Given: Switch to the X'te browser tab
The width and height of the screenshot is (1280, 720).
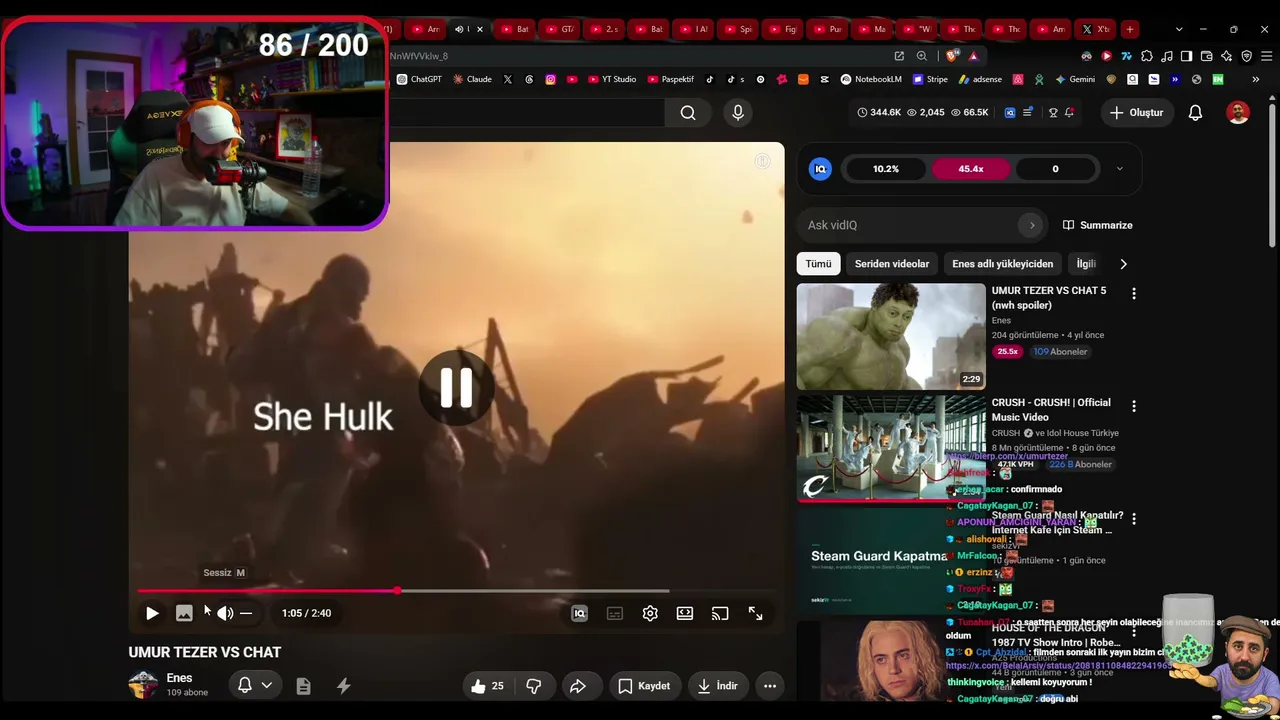Looking at the screenshot, I should [1096, 29].
